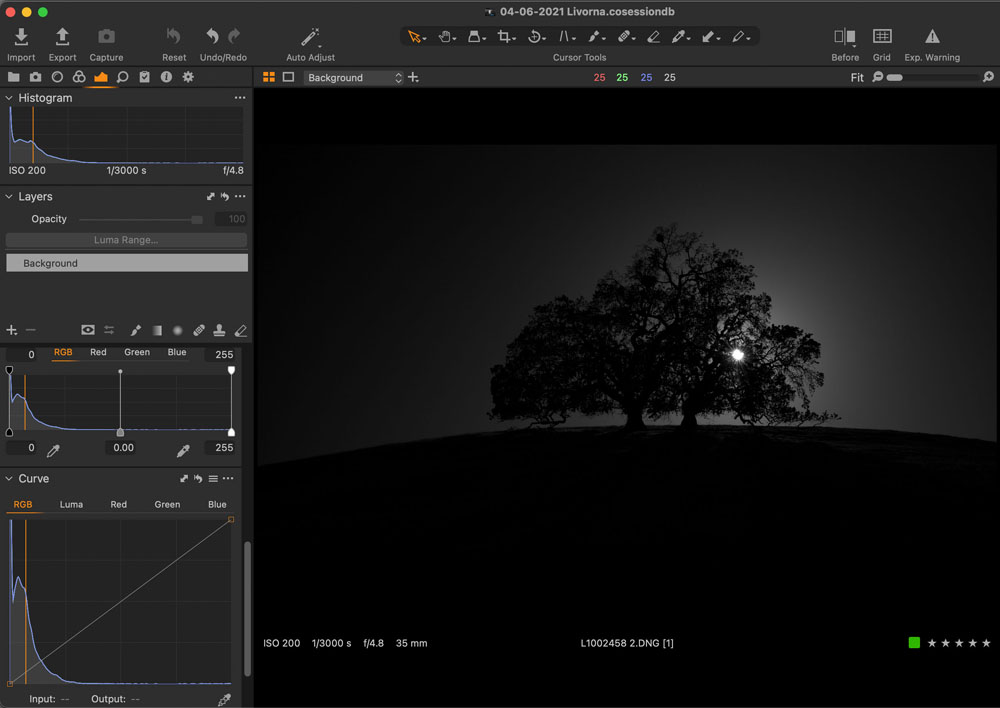Open the Exposure tool tab
Screen dimensions: 1000x708
(101, 77)
